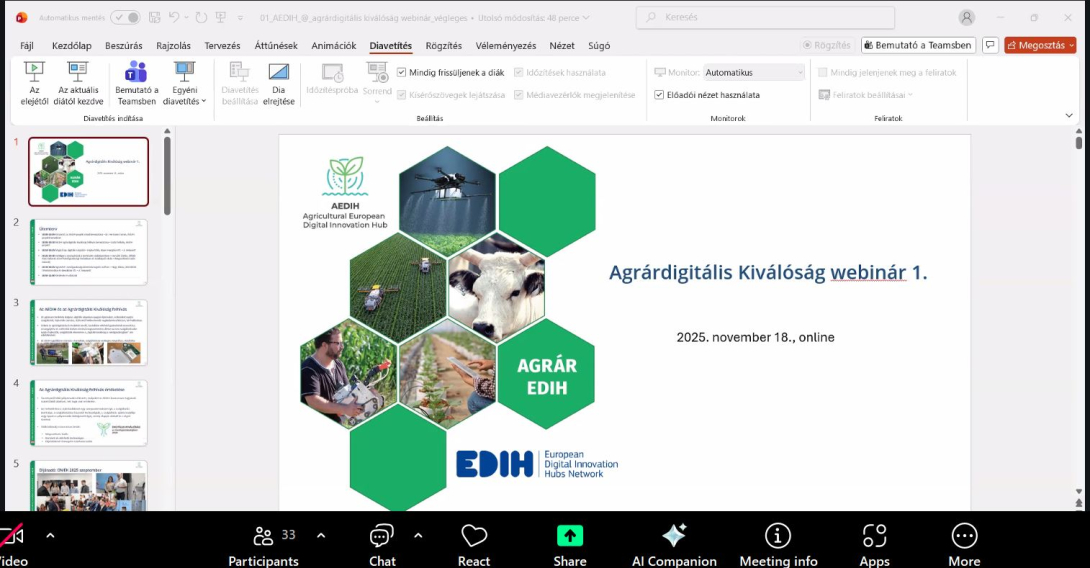Toggle Automatikus mentés autosave switch
1090x568 pixels.
pyautogui.click(x=125, y=17)
